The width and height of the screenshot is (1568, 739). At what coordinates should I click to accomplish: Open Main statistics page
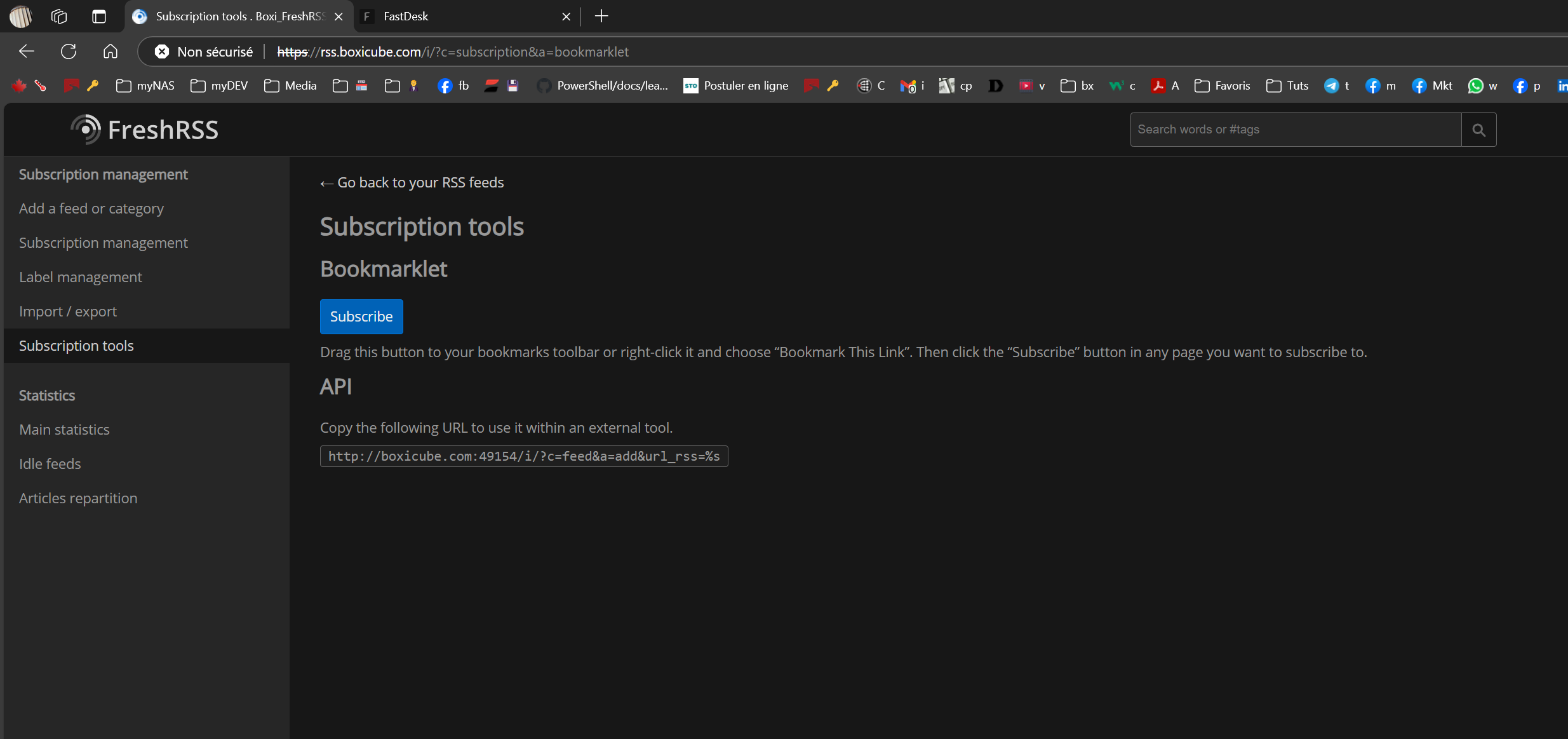147,430
